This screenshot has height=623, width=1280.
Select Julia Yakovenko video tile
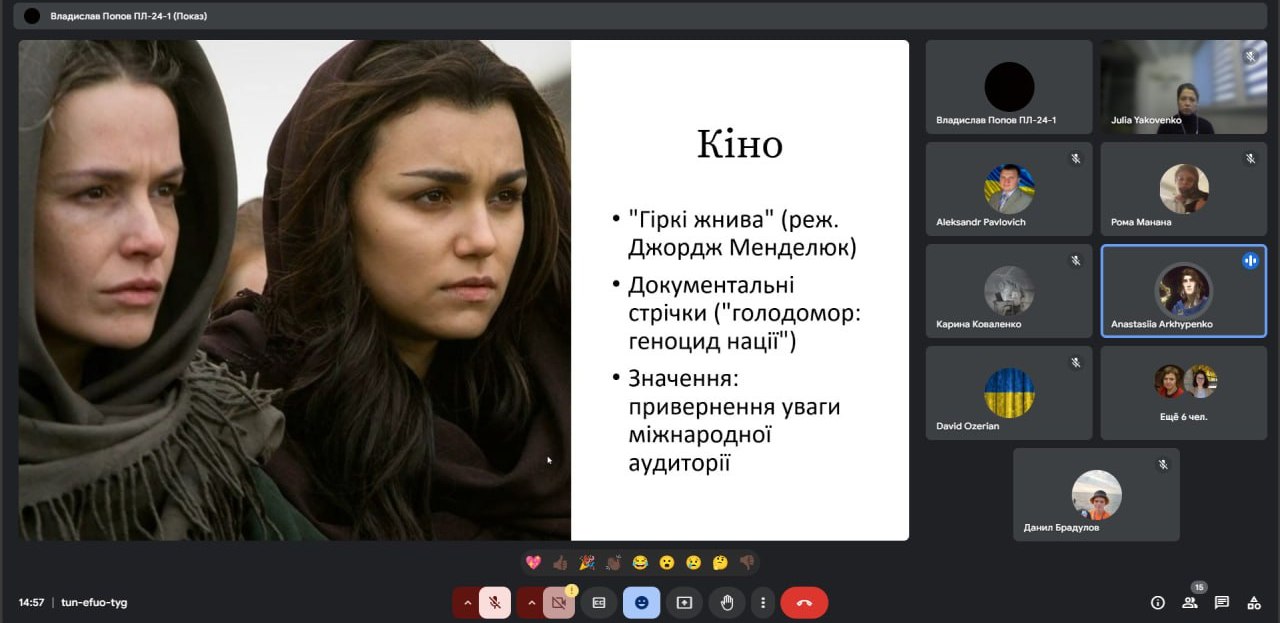[x=1184, y=87]
